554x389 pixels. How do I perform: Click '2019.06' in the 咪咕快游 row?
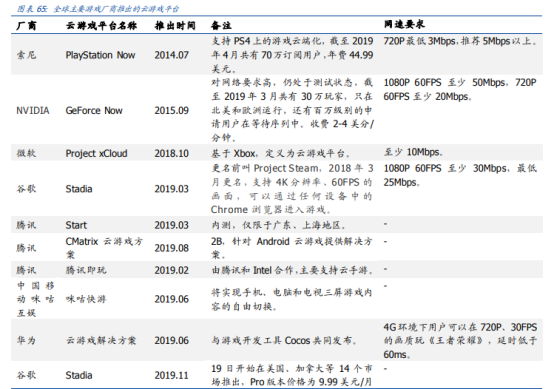point(171,299)
